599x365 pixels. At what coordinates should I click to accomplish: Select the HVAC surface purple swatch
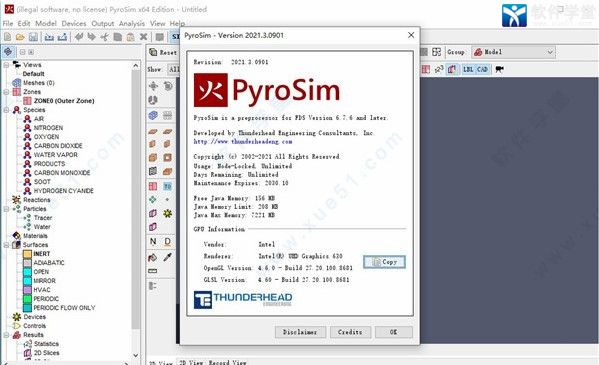point(28,290)
